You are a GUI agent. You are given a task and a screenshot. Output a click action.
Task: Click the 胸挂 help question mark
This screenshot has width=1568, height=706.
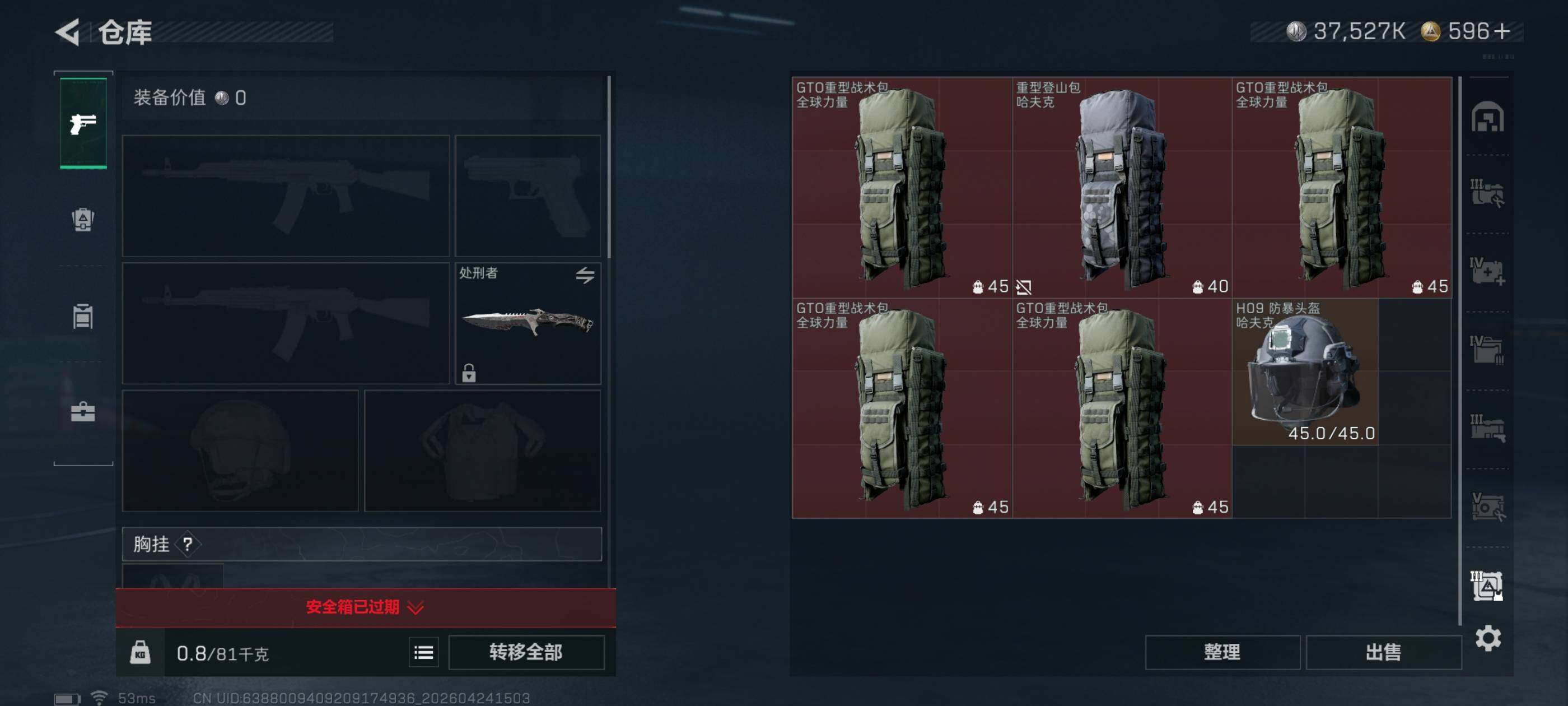188,544
